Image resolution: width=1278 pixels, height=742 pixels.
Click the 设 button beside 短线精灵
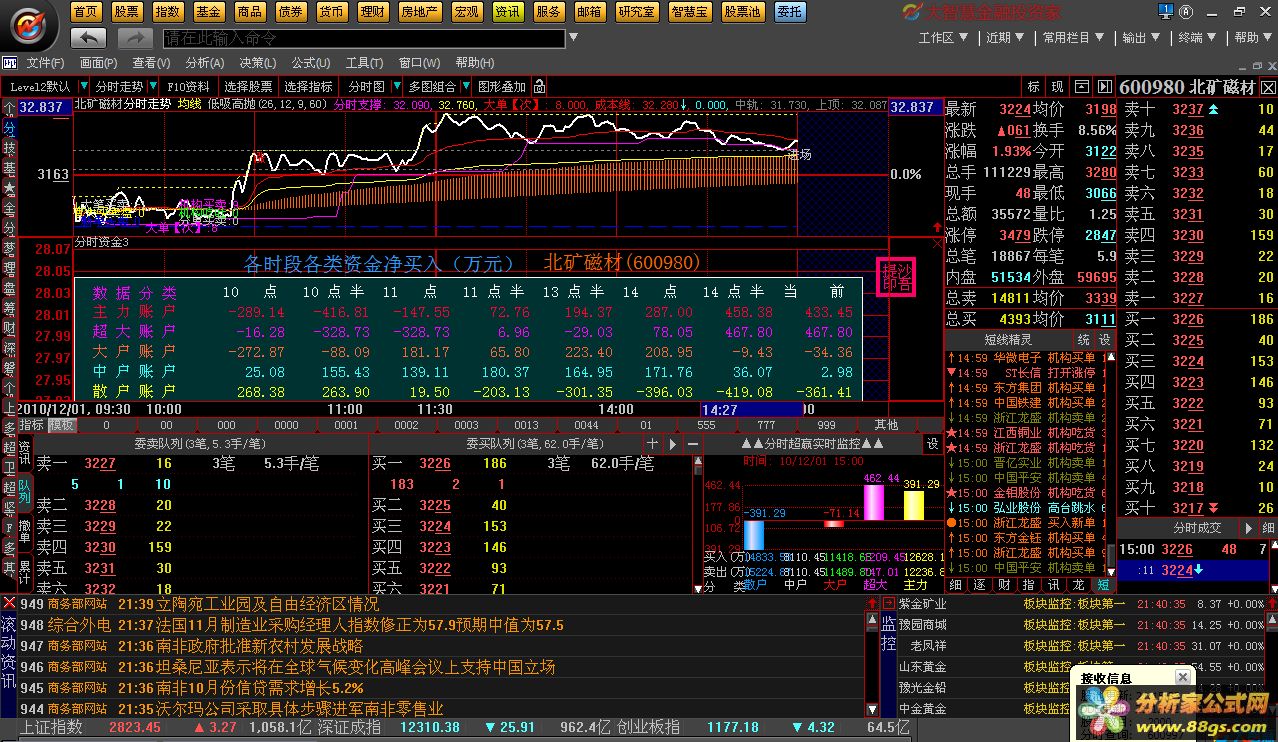1105,340
